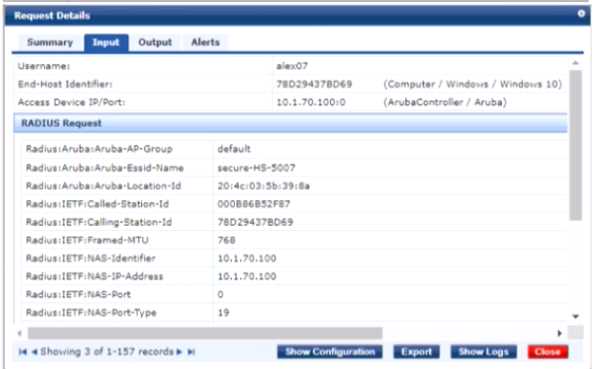Click the Show Configuration button

pyautogui.click(x=330, y=352)
